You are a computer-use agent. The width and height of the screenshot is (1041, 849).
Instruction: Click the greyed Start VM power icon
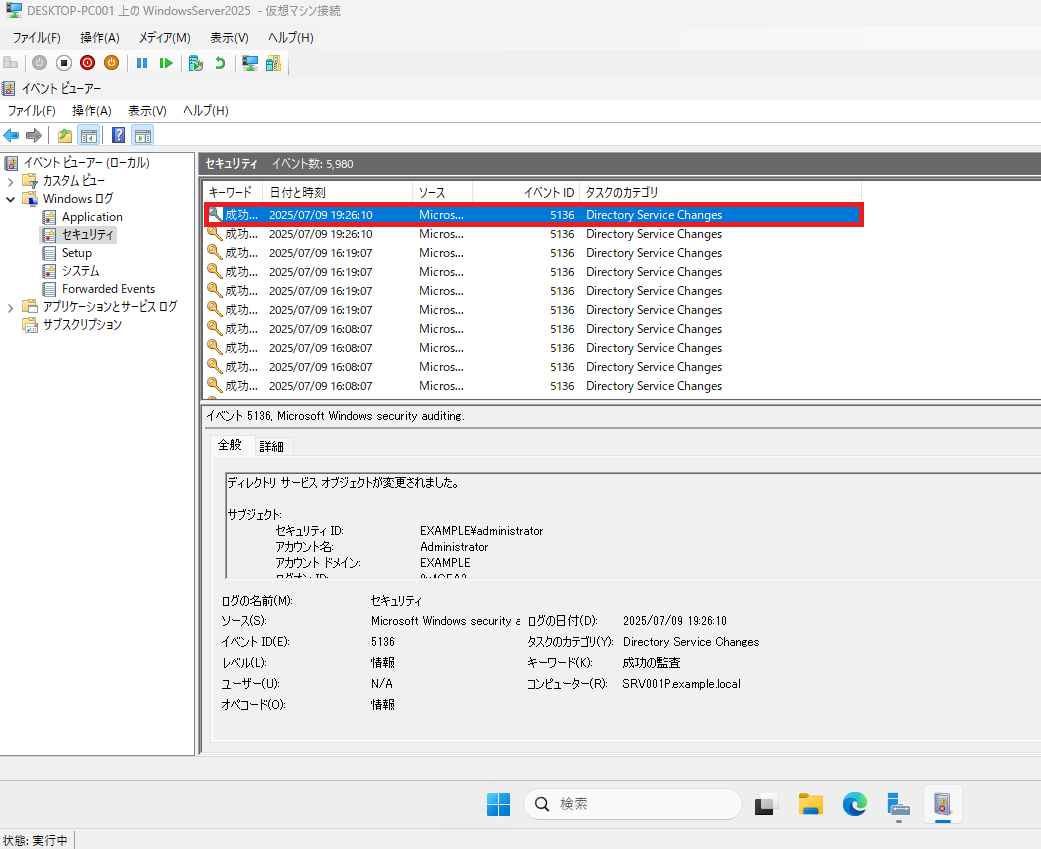[x=40, y=63]
